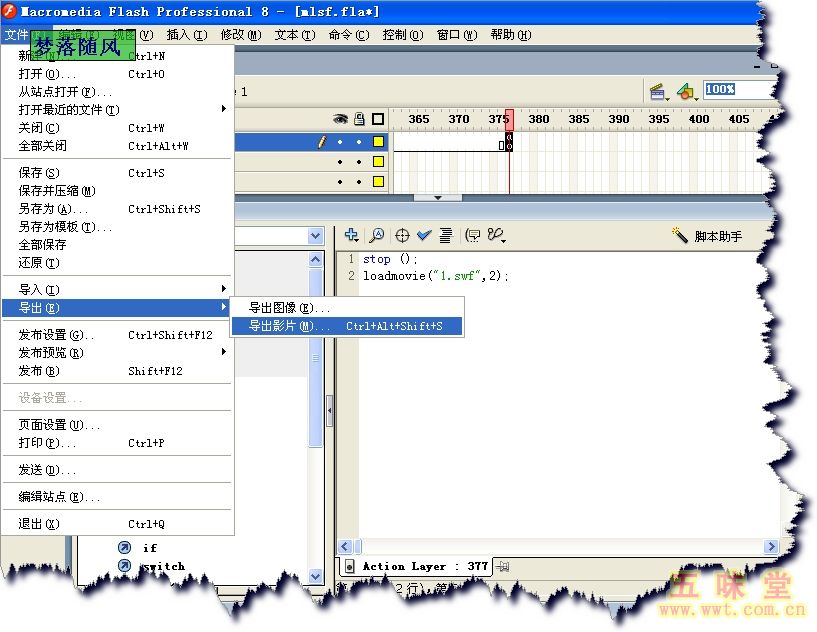Check syntax with the blue checkmark icon
817x632 pixels.
(424, 235)
